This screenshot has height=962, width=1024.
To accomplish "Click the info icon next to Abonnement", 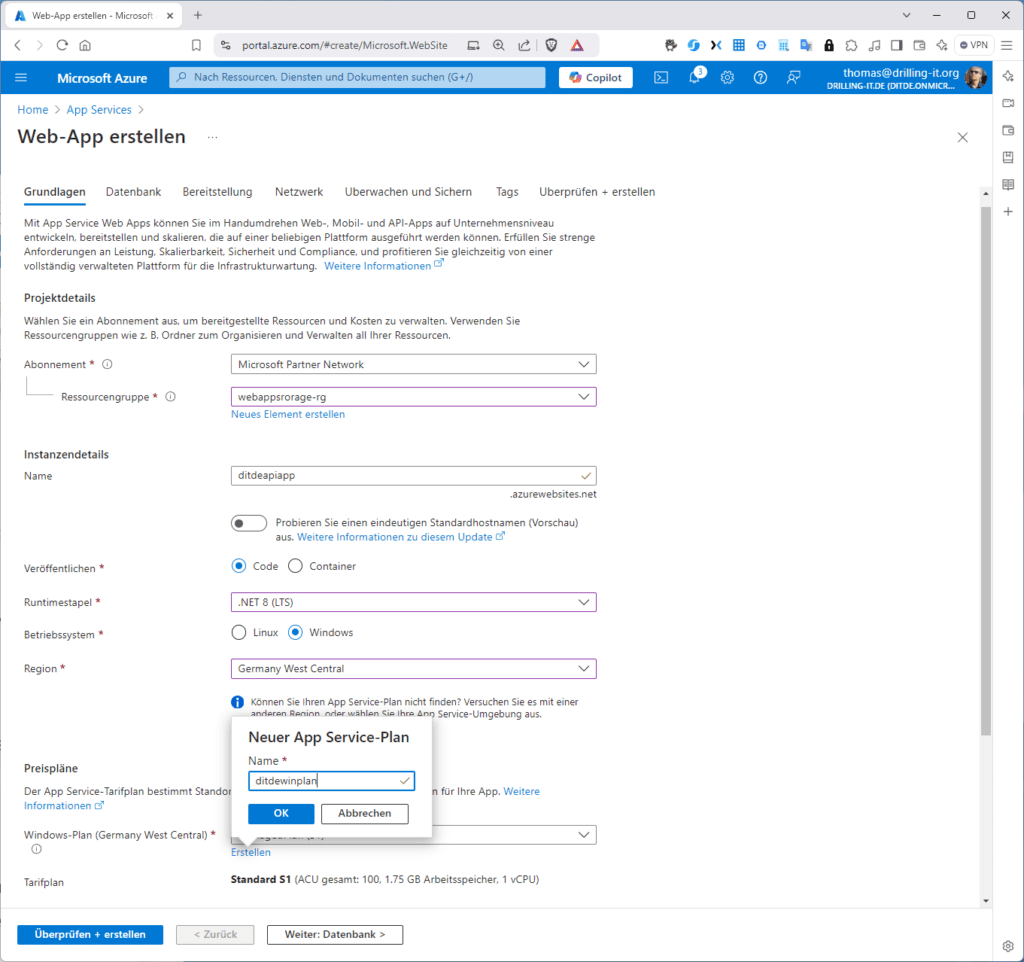I will click(107, 364).
